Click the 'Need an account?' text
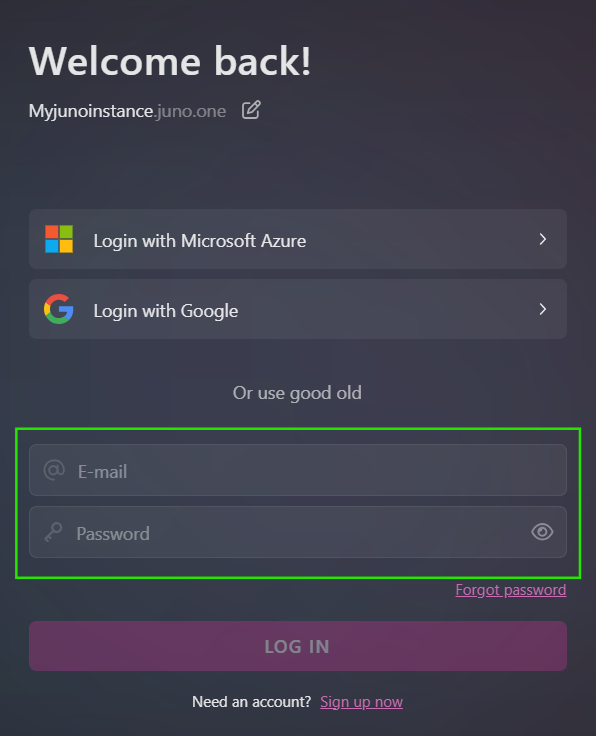 pyautogui.click(x=252, y=702)
